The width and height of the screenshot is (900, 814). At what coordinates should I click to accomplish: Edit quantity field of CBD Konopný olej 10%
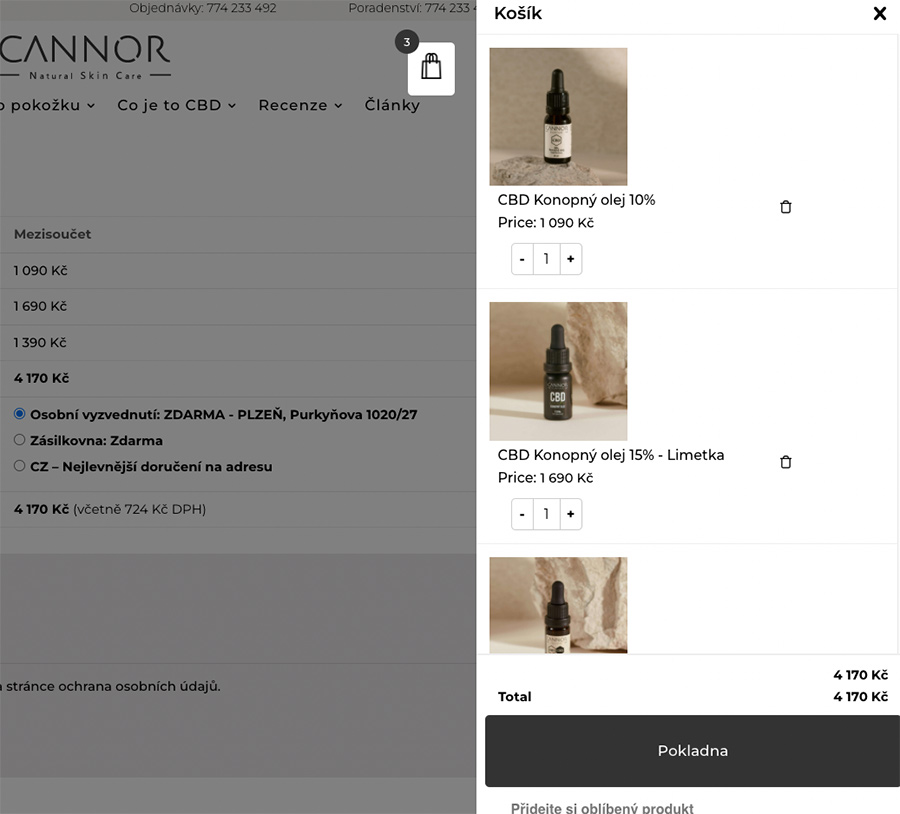(546, 259)
